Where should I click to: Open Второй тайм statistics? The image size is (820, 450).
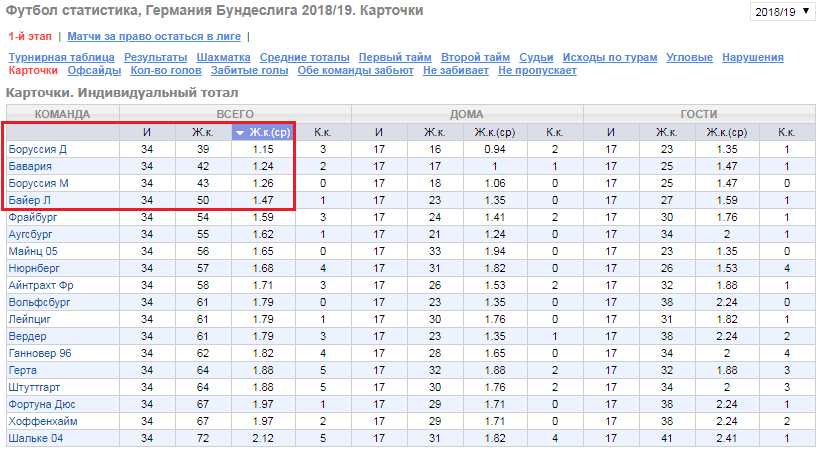(475, 58)
